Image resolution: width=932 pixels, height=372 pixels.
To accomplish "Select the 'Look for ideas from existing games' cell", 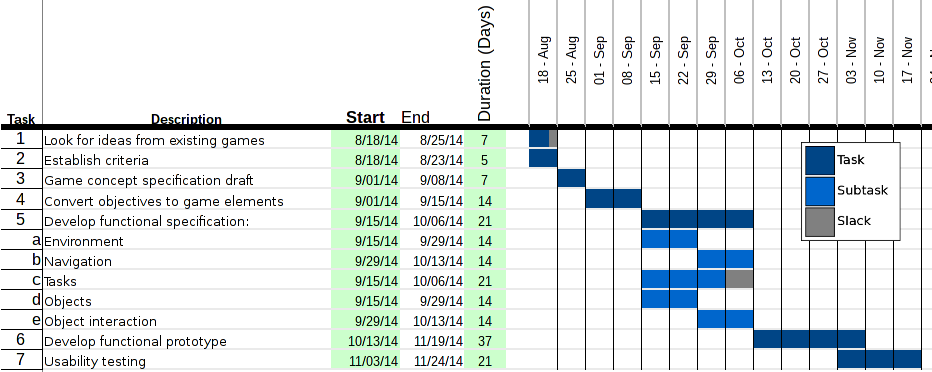I will (x=187, y=140).
